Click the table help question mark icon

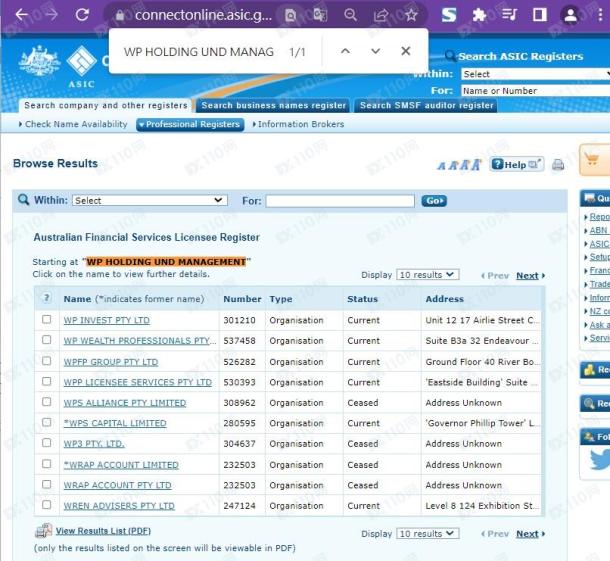[x=47, y=298]
